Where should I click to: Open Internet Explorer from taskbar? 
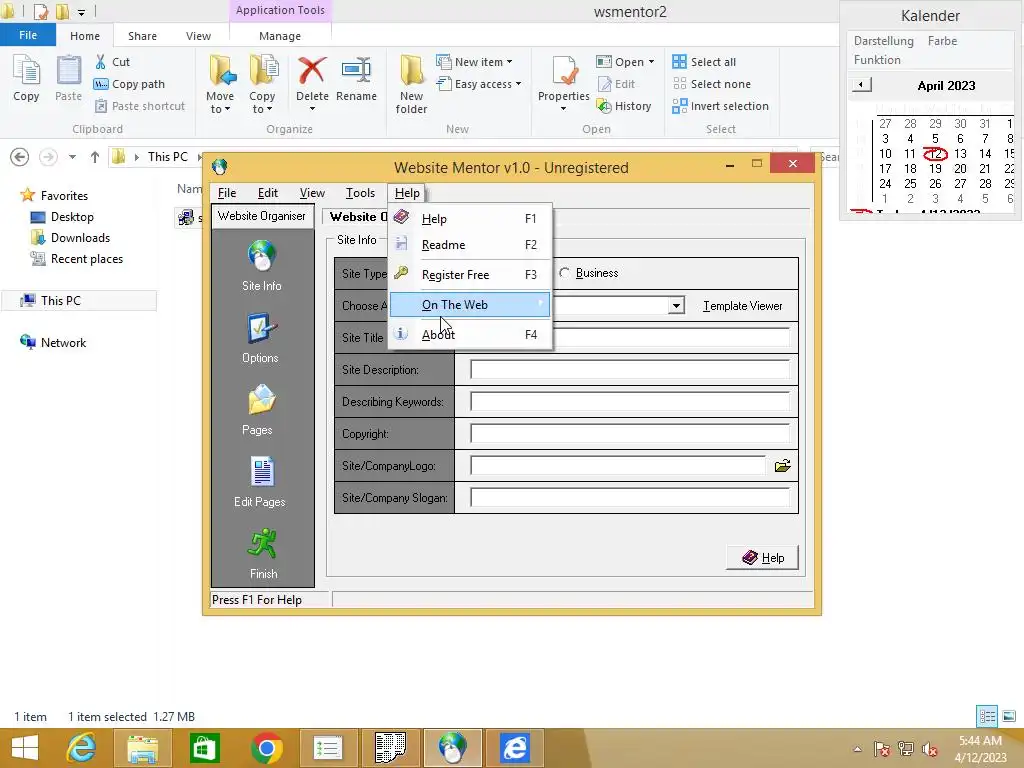pos(81,748)
